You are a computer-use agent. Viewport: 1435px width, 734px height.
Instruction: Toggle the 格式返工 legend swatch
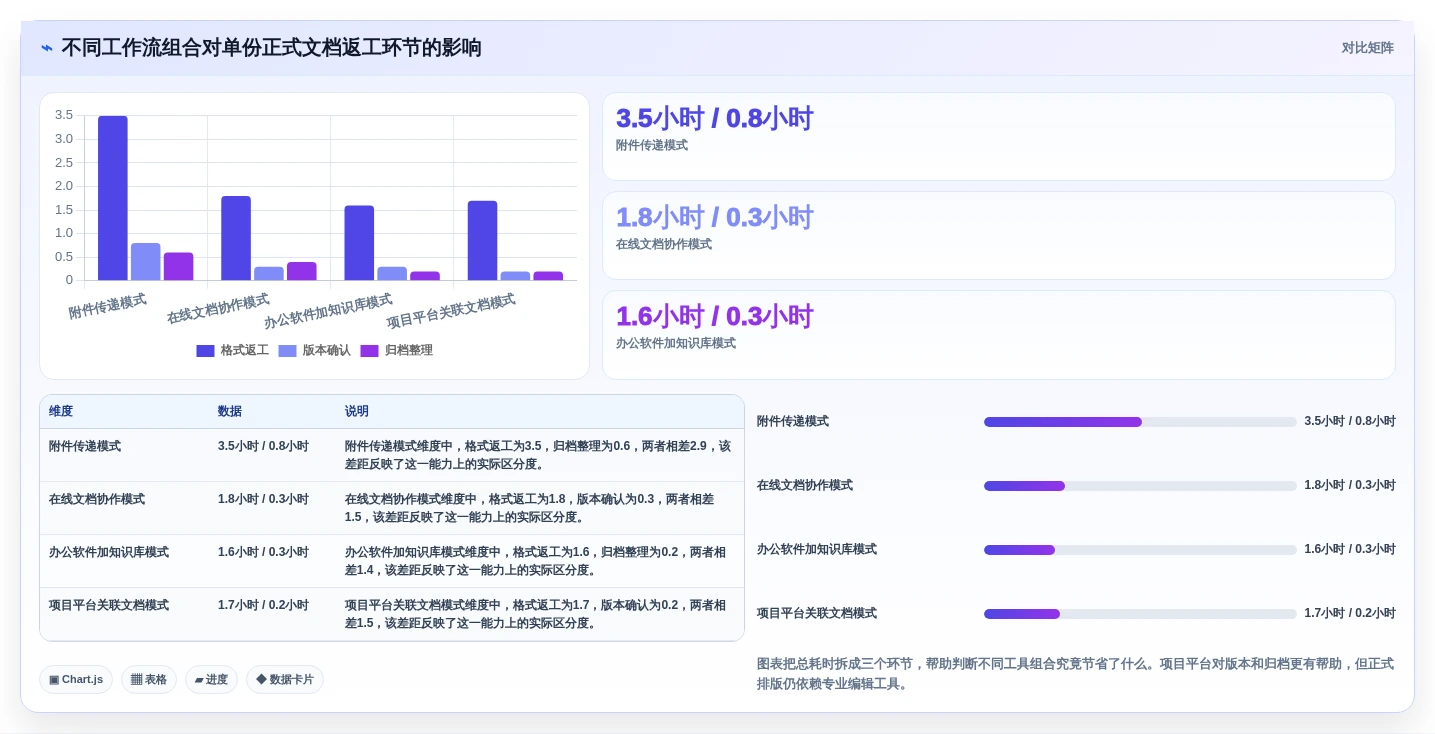tap(205, 351)
